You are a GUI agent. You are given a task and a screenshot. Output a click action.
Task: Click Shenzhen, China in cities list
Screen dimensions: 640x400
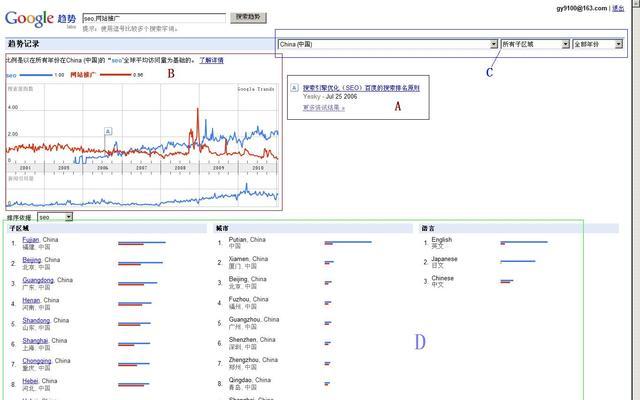tap(252, 340)
